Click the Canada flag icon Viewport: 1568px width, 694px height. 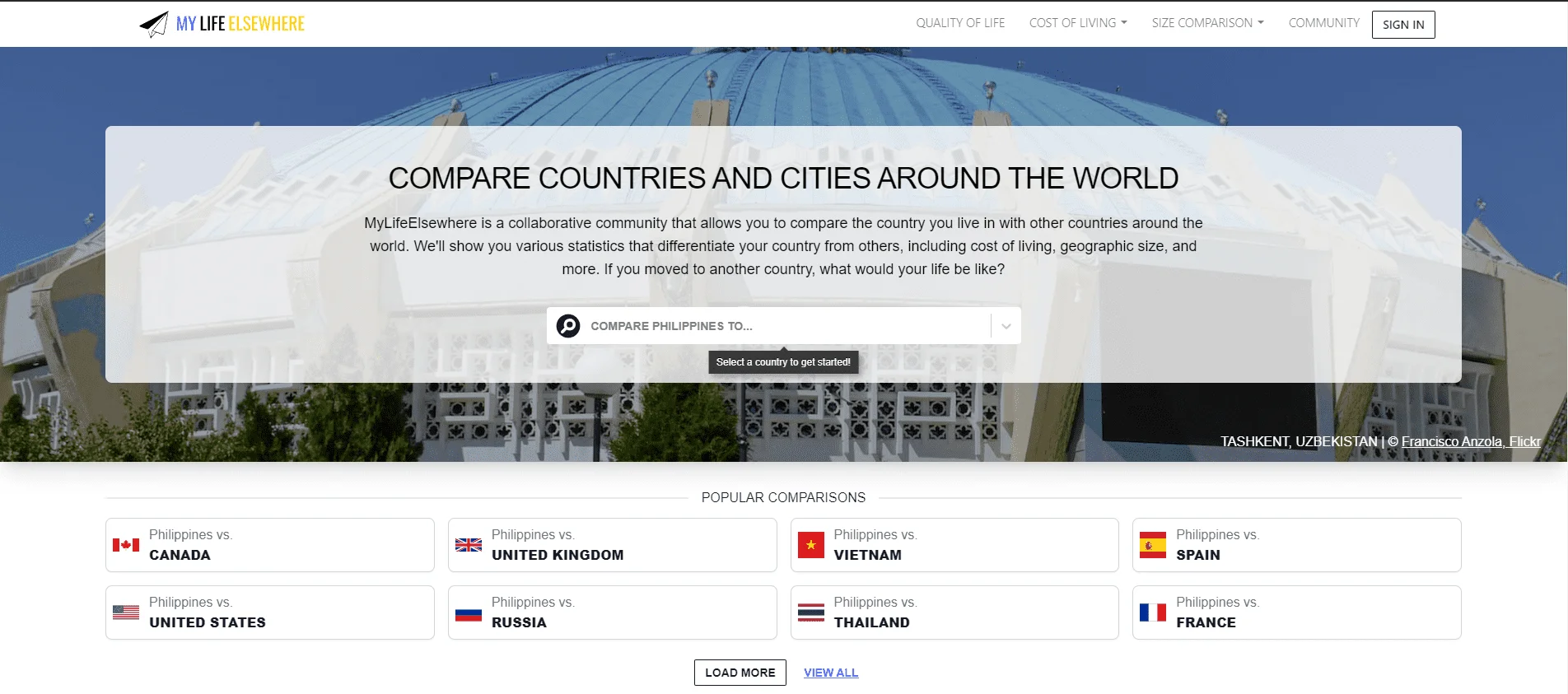click(126, 545)
